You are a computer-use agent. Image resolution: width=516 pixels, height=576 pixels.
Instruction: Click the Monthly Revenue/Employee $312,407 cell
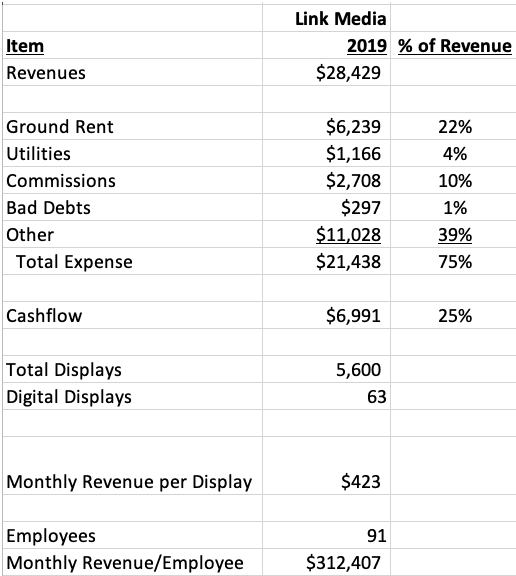[x=326, y=562]
